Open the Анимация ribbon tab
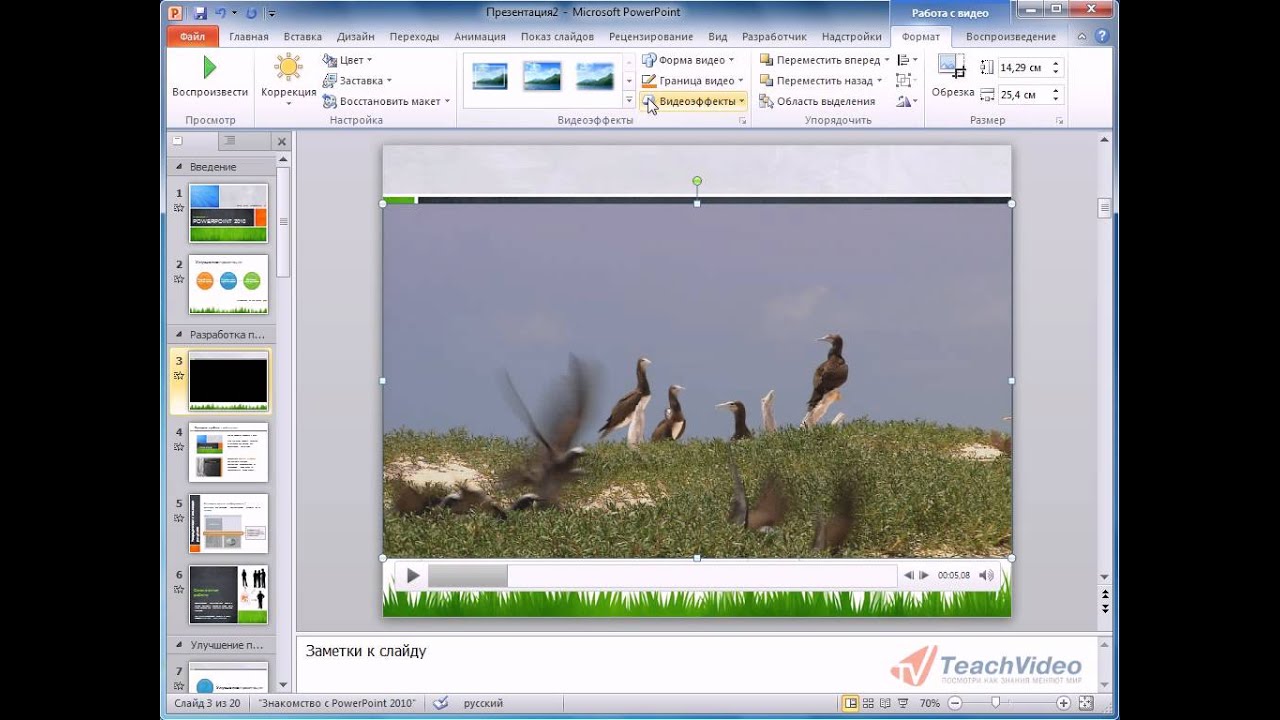 click(x=479, y=35)
